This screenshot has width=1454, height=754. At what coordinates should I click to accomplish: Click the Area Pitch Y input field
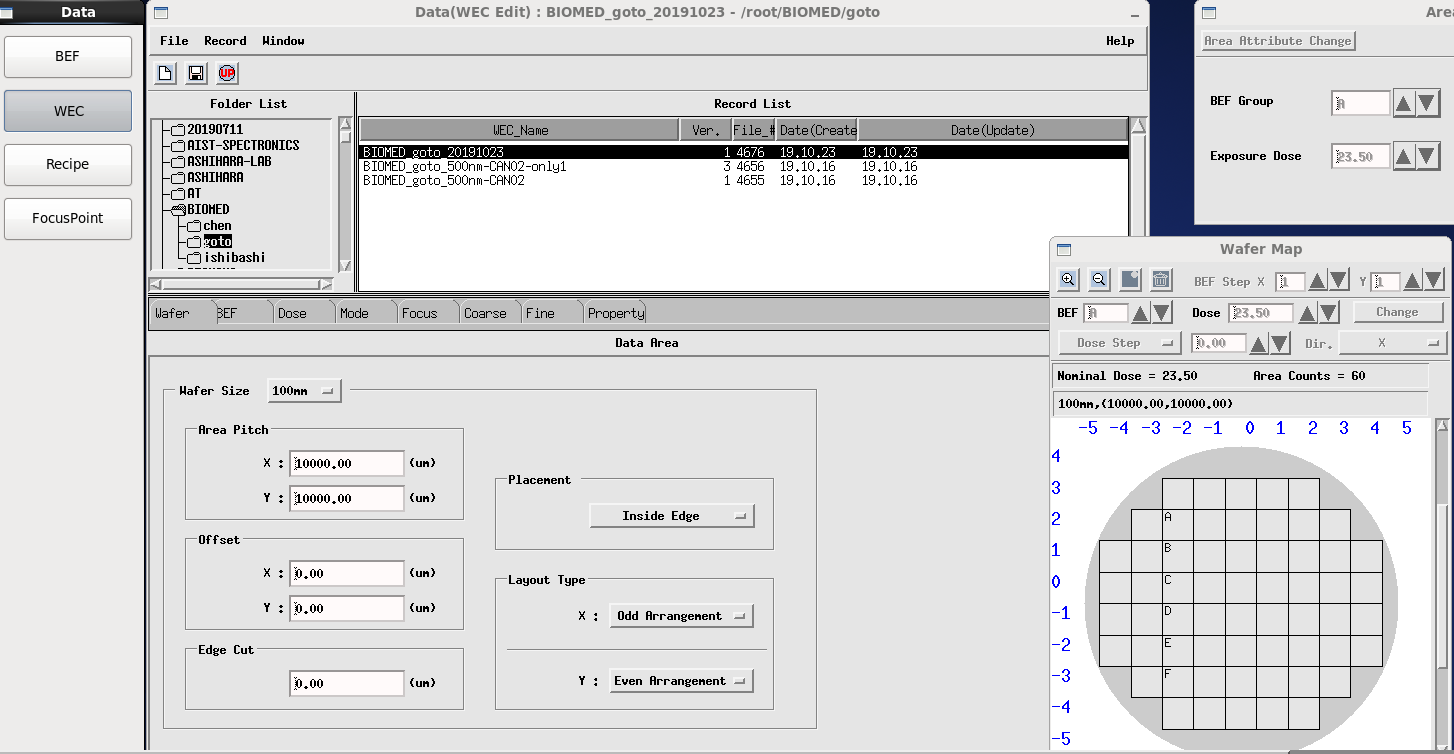pyautogui.click(x=347, y=498)
